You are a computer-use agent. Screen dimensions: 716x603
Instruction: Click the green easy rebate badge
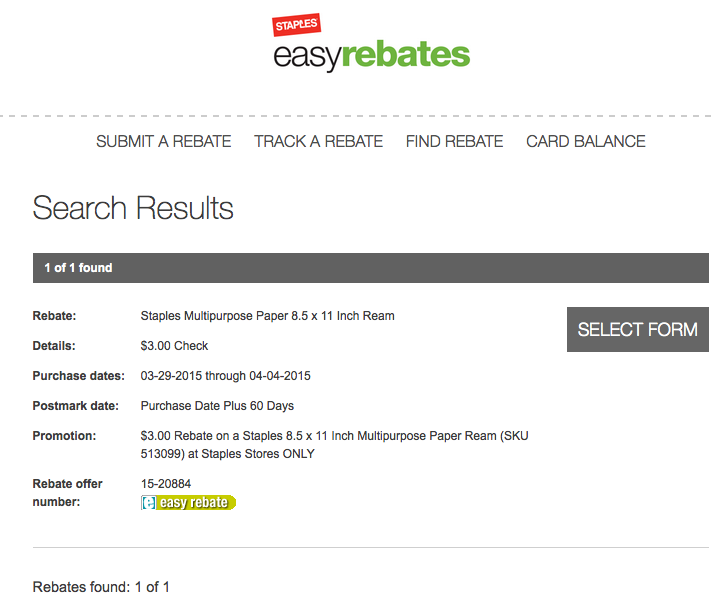pos(189,502)
